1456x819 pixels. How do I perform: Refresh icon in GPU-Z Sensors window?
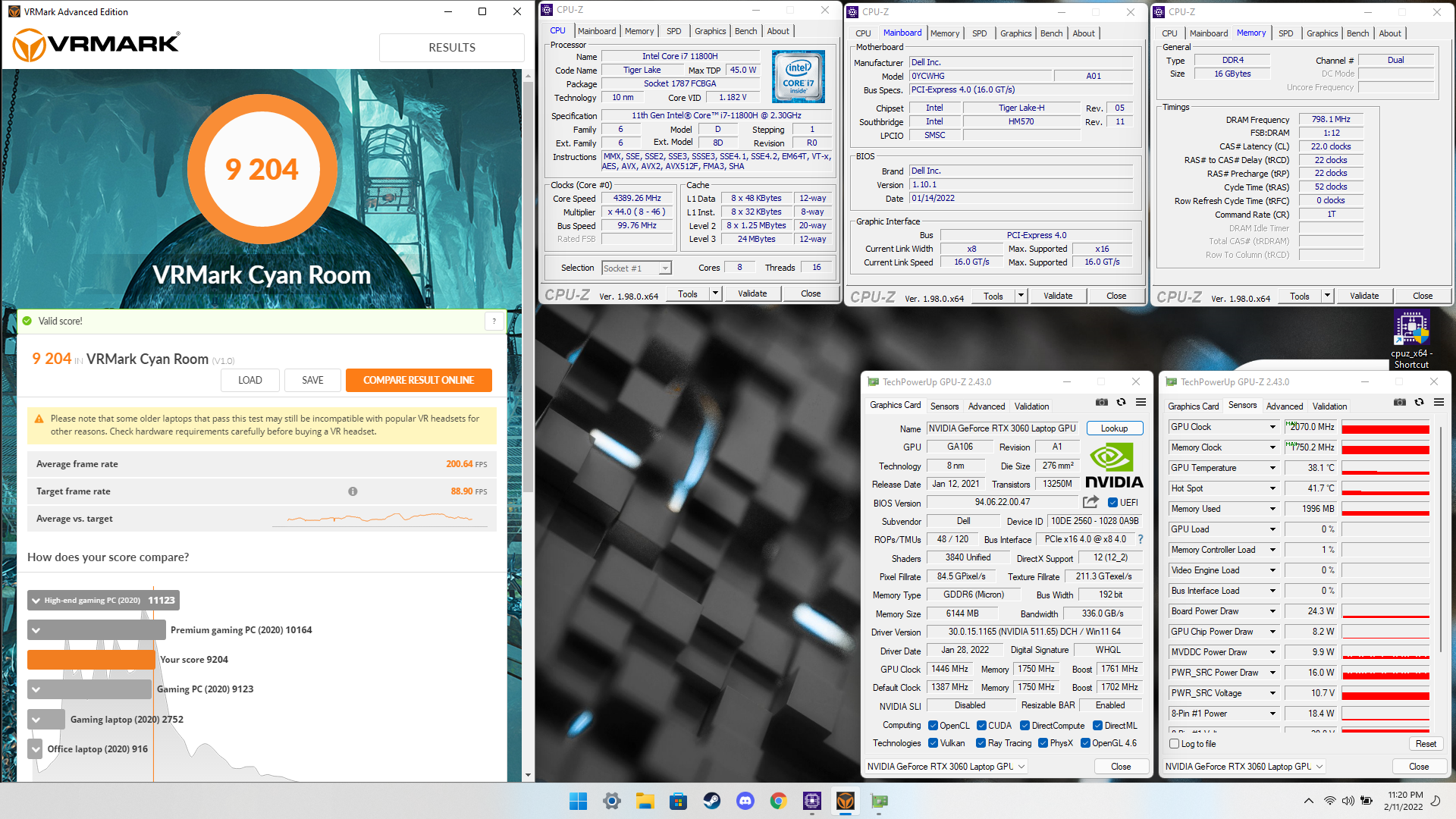(x=1420, y=403)
